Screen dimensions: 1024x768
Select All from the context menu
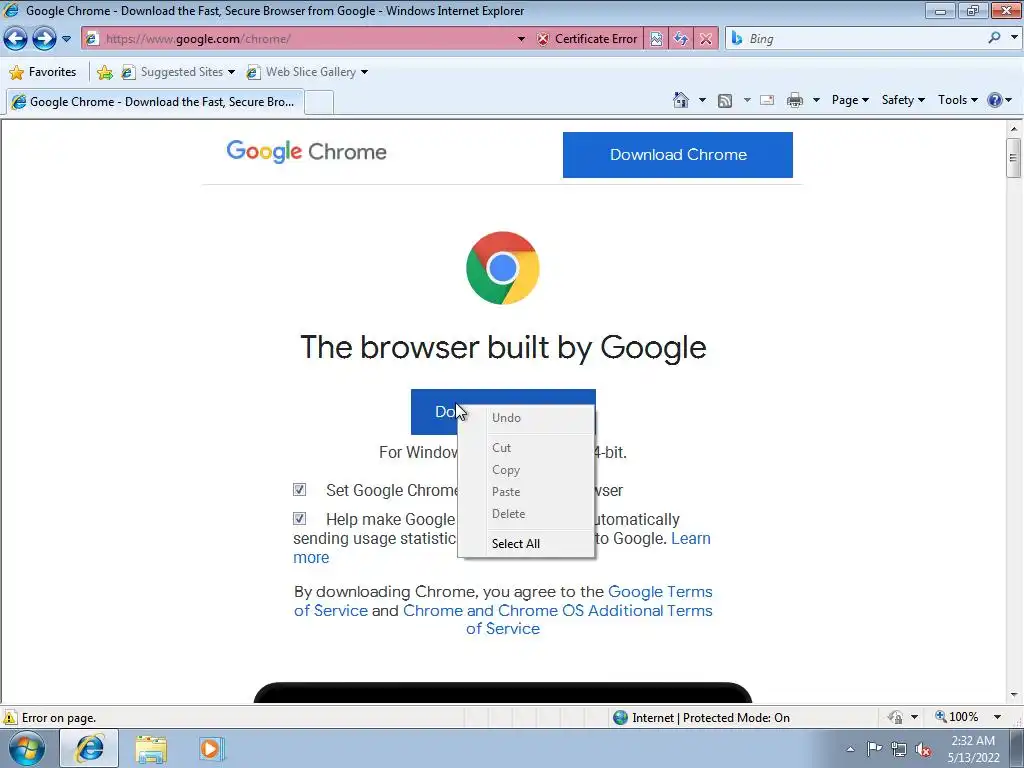(526, 543)
